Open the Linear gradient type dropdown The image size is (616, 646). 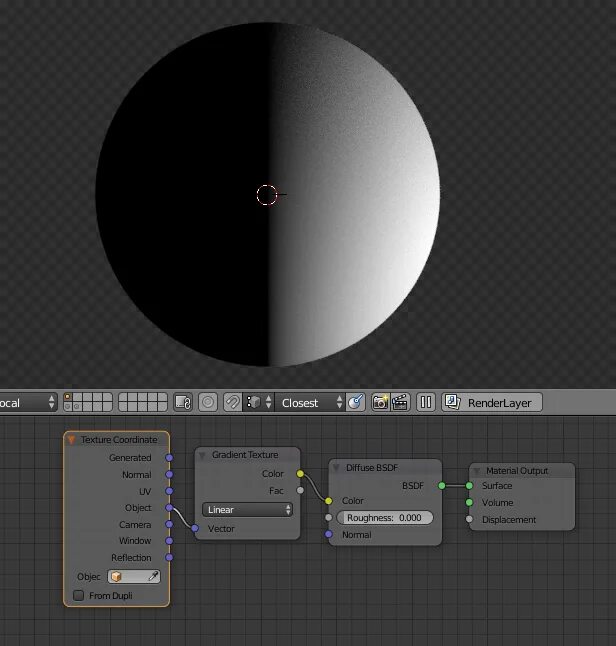tap(248, 510)
